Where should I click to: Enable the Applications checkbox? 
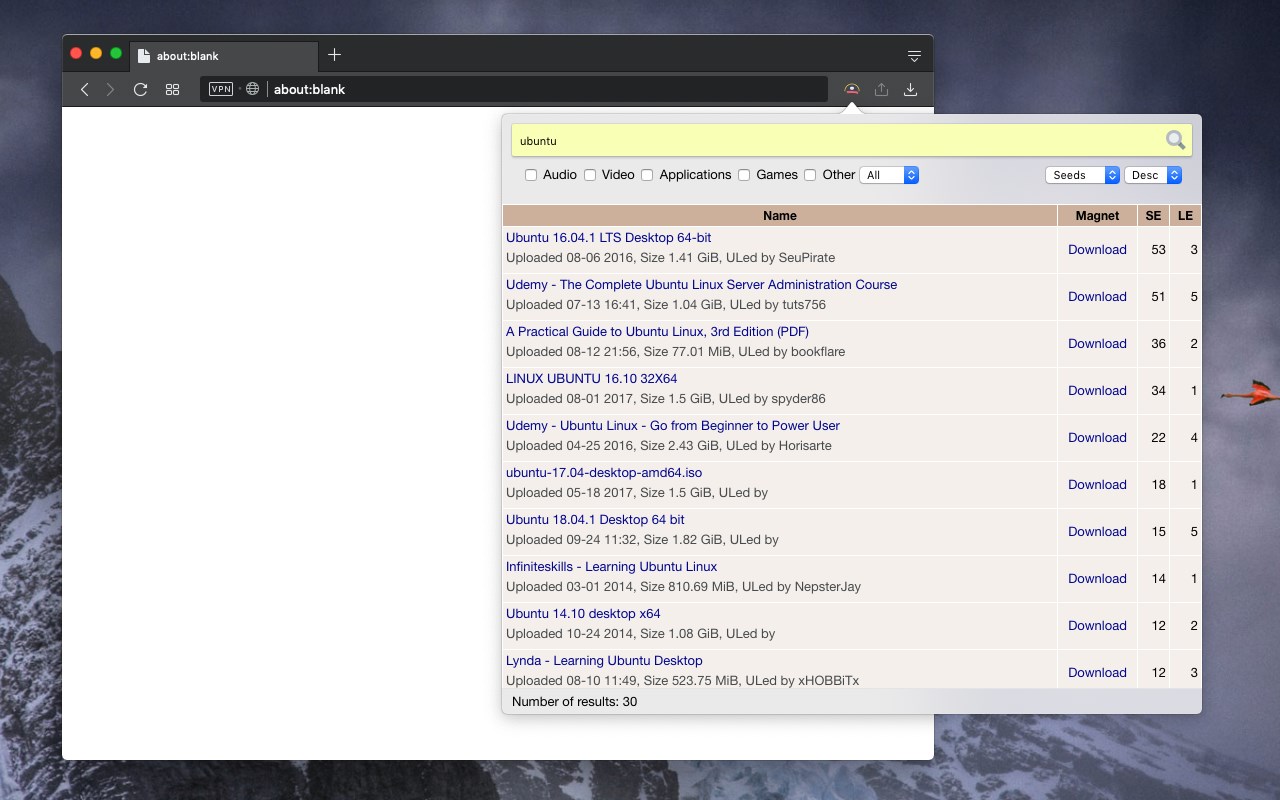coord(647,175)
